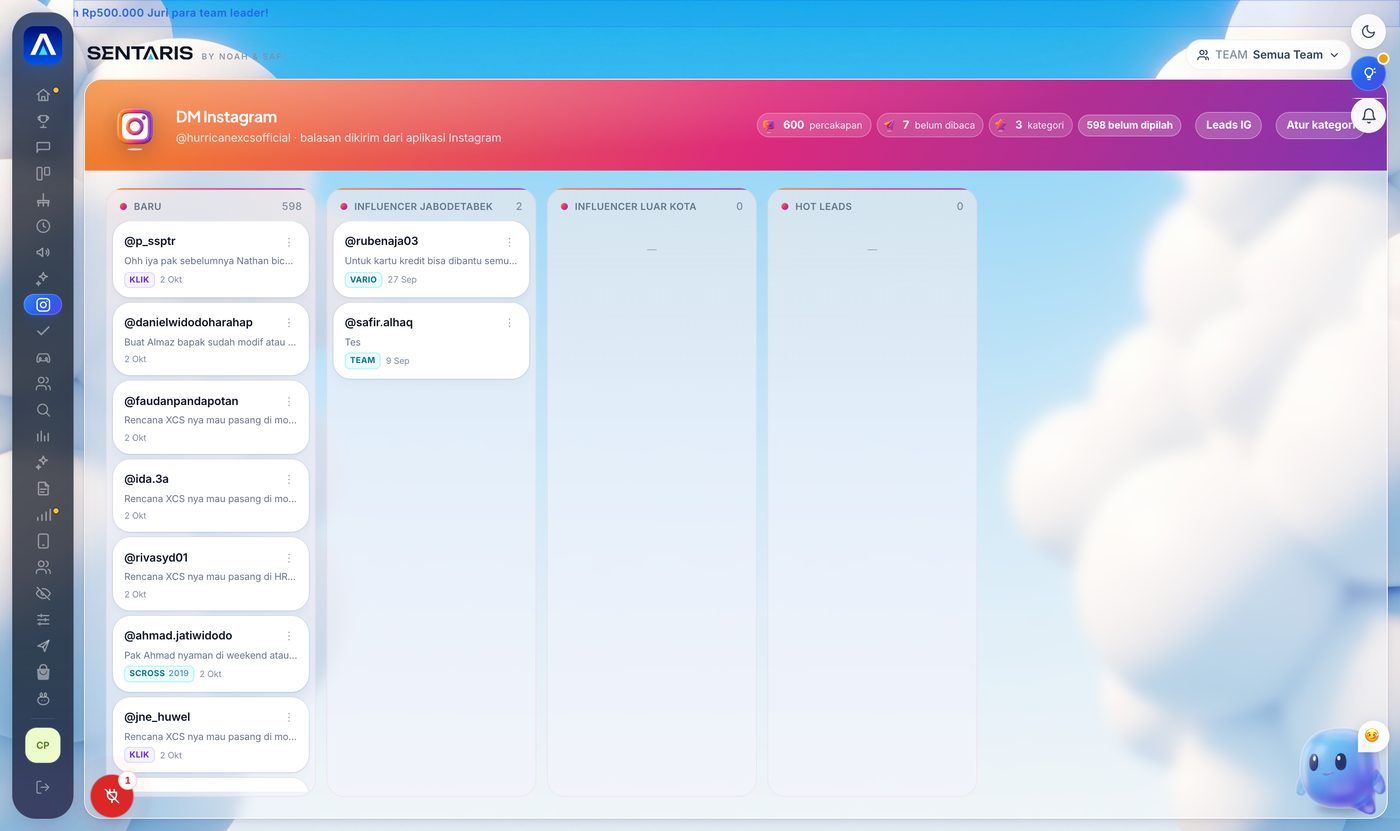Open the trophy leaderboard icon
The height and width of the screenshot is (831, 1400).
pyautogui.click(x=43, y=121)
